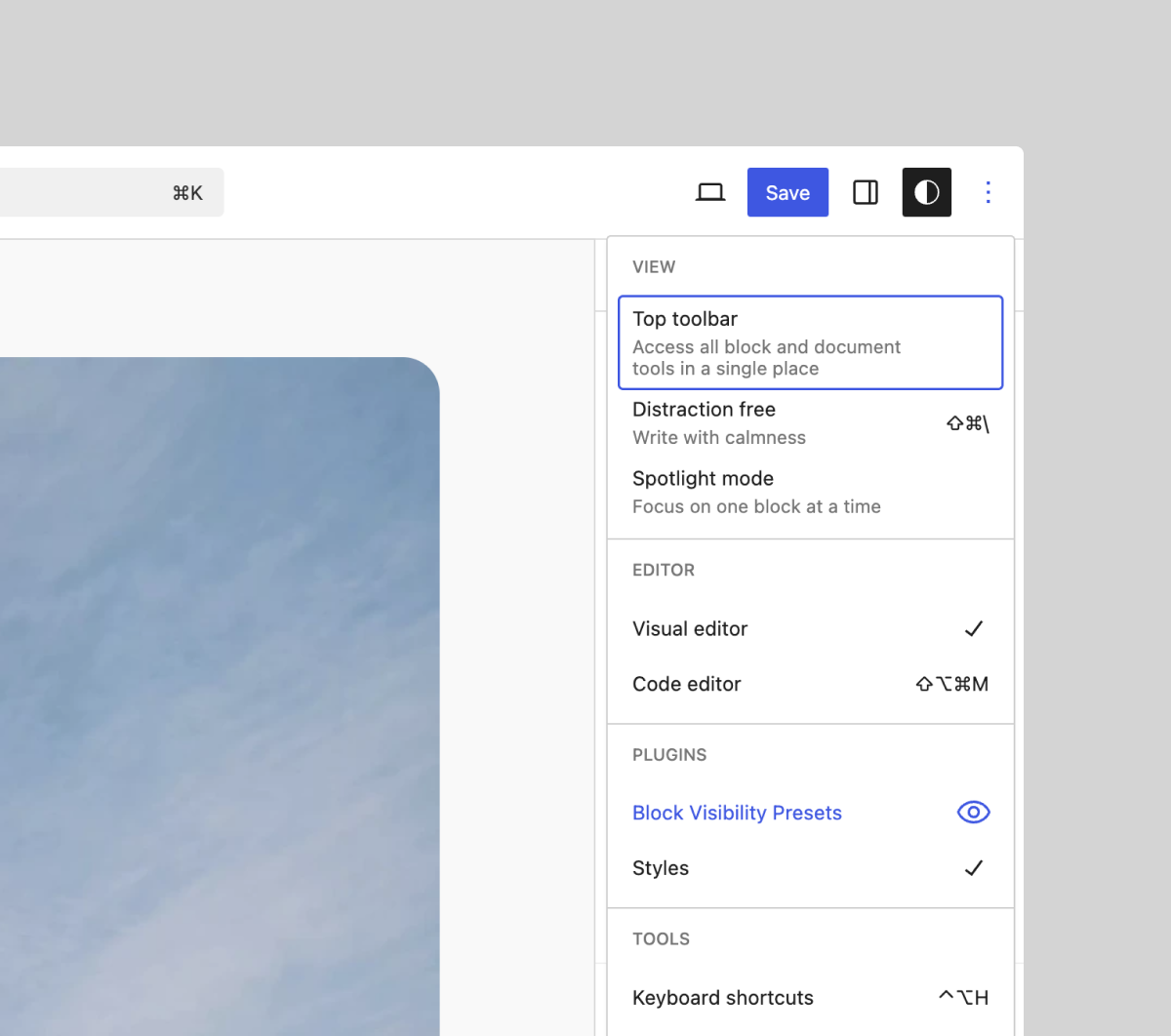The height and width of the screenshot is (1036, 1171).
Task: Click the eye icon beside Block Visibility Presets
Action: tap(973, 813)
